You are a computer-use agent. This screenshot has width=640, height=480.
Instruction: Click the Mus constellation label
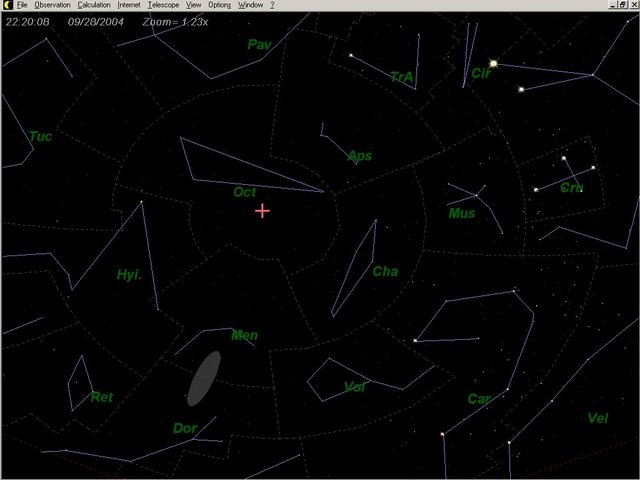(461, 213)
